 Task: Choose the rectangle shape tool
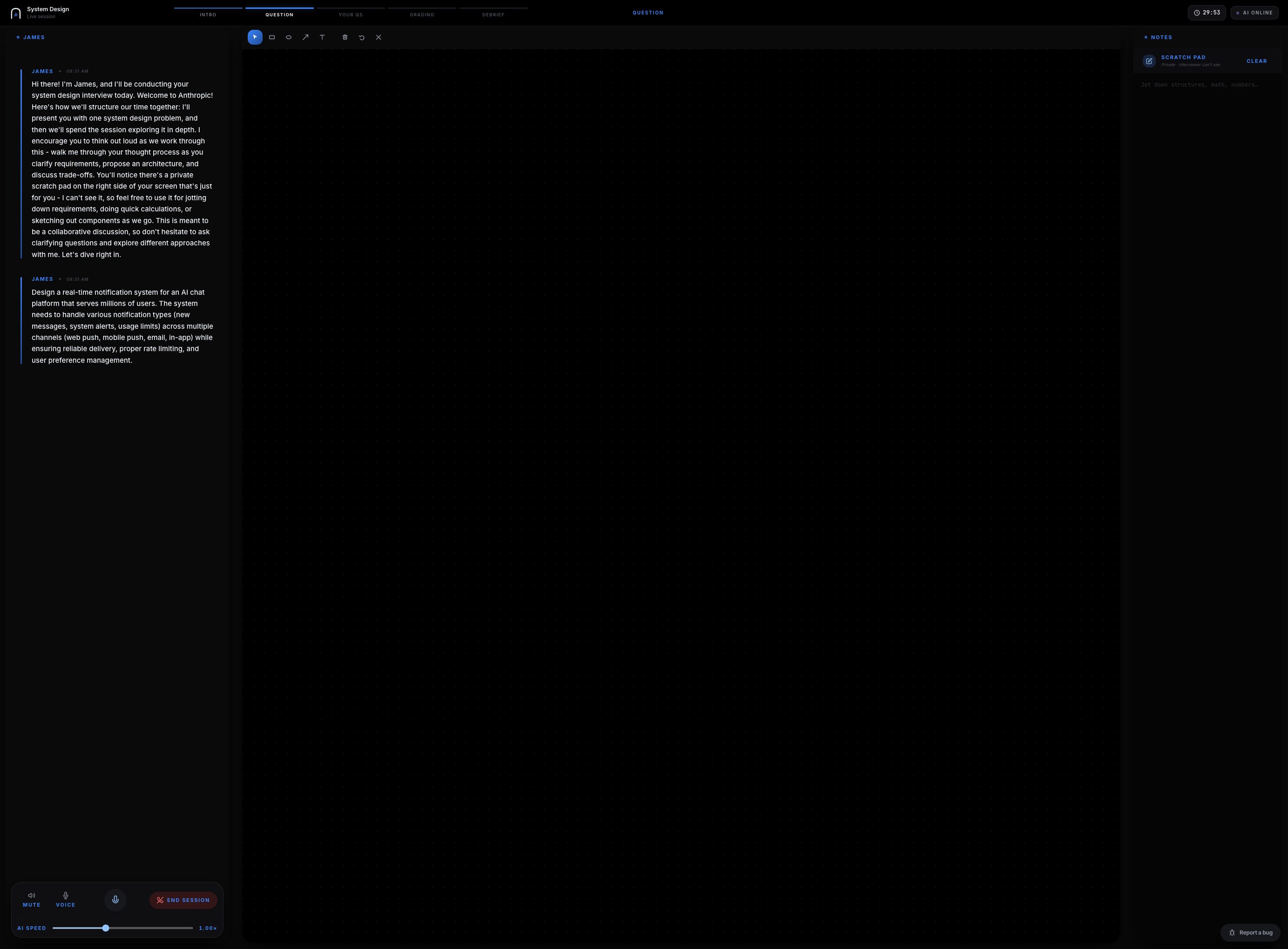272,37
